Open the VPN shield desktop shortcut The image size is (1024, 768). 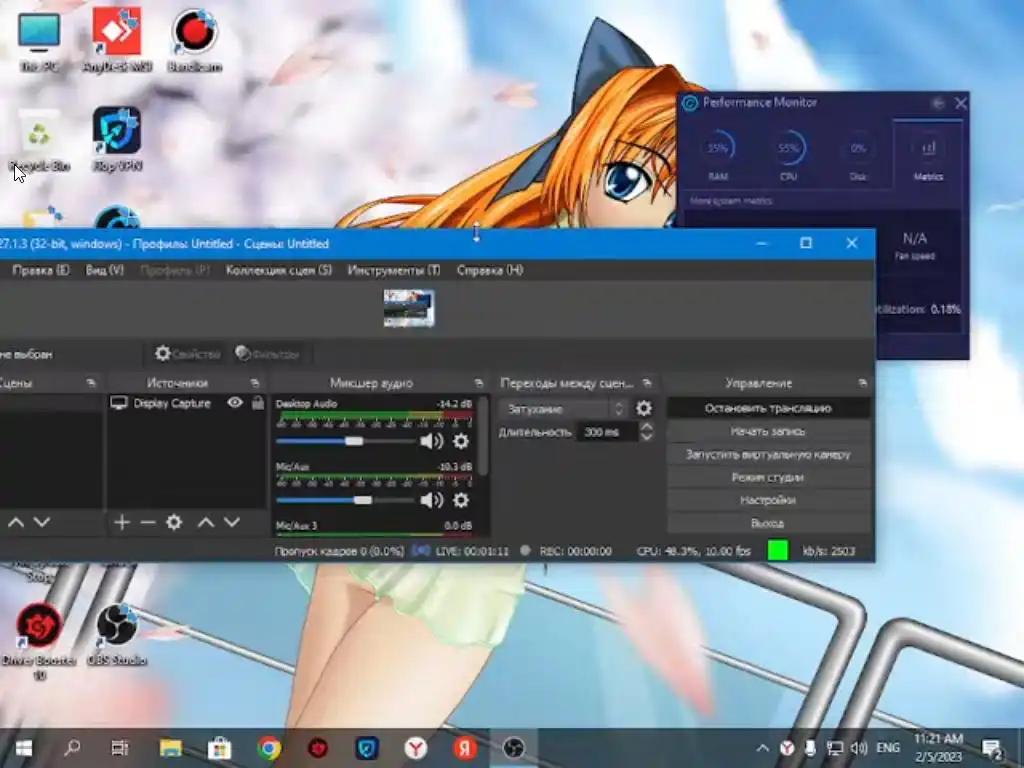(x=117, y=139)
